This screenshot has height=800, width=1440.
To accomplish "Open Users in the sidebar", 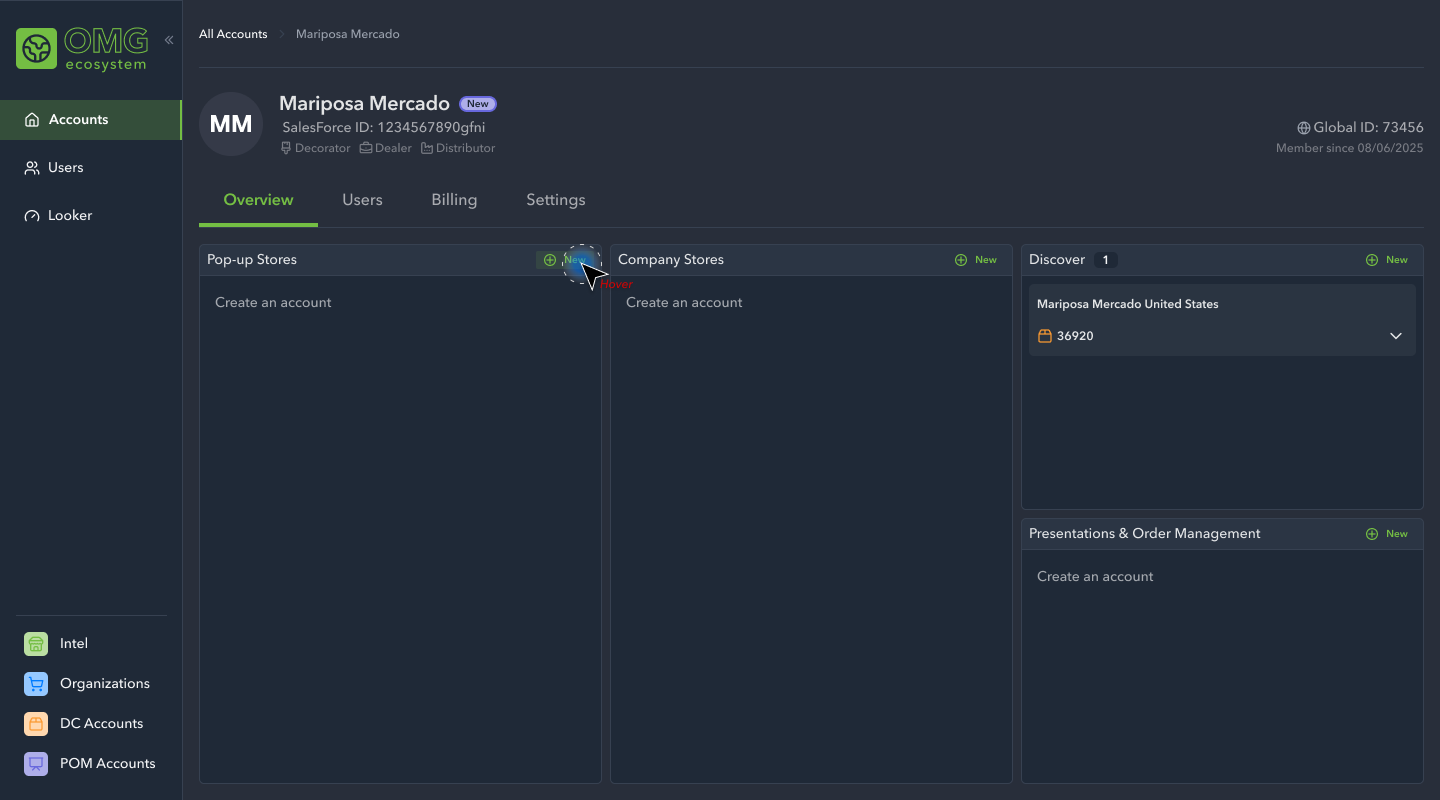I will click(x=90, y=168).
